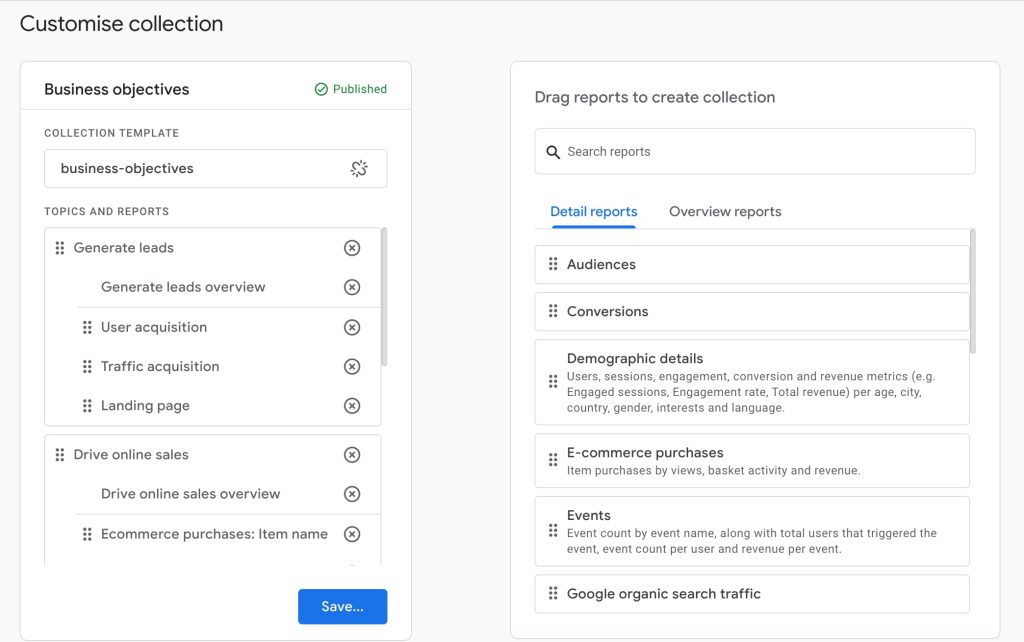Remove Ecommerce purchases: Item name report
1024x642 pixels.
pyautogui.click(x=352, y=534)
